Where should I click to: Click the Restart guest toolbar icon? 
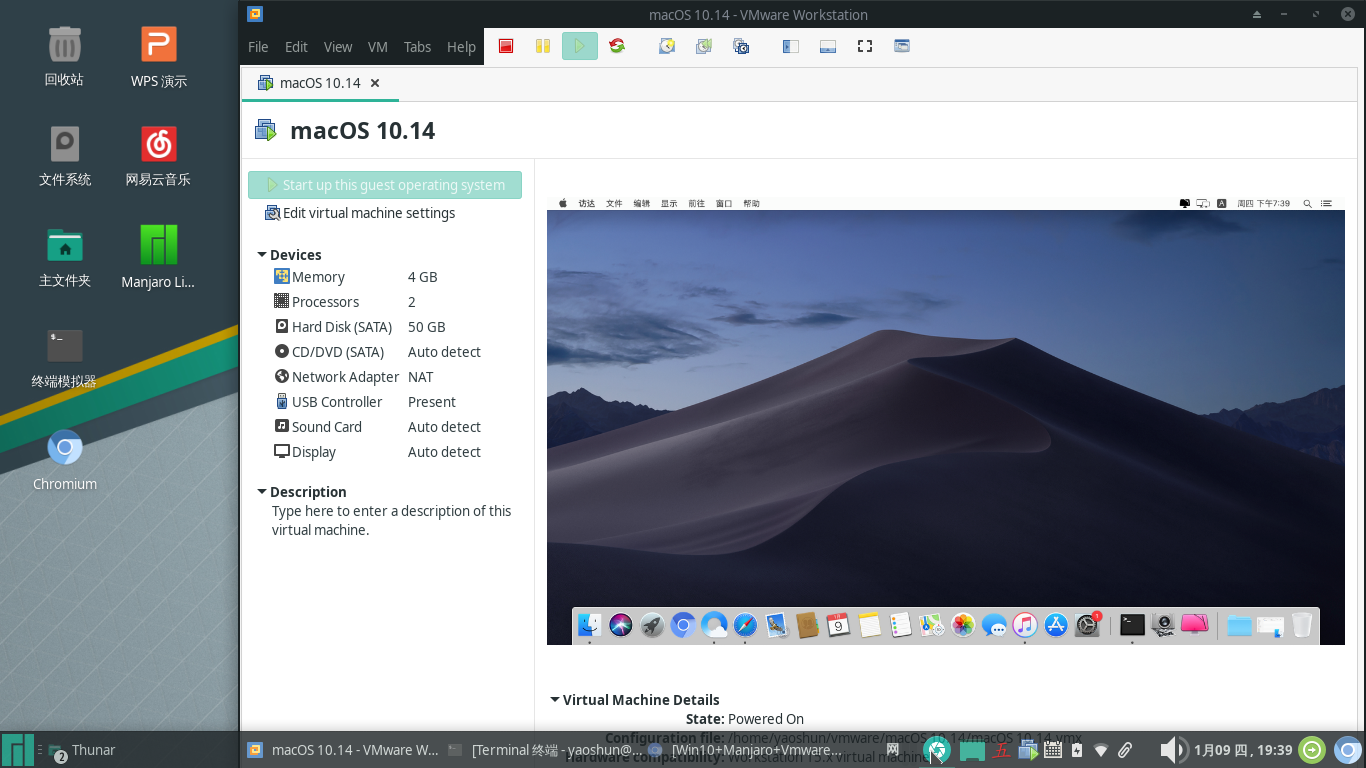[x=617, y=46]
